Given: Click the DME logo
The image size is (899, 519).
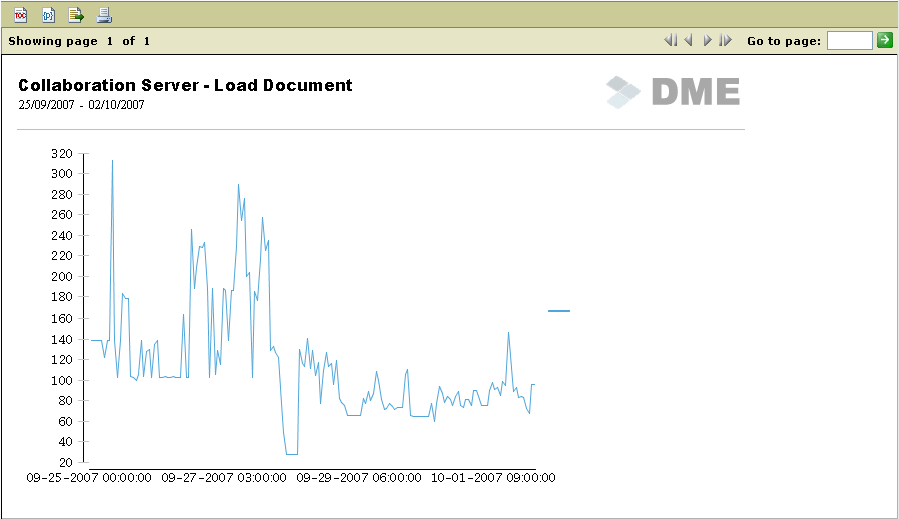Looking at the screenshot, I should 673,92.
